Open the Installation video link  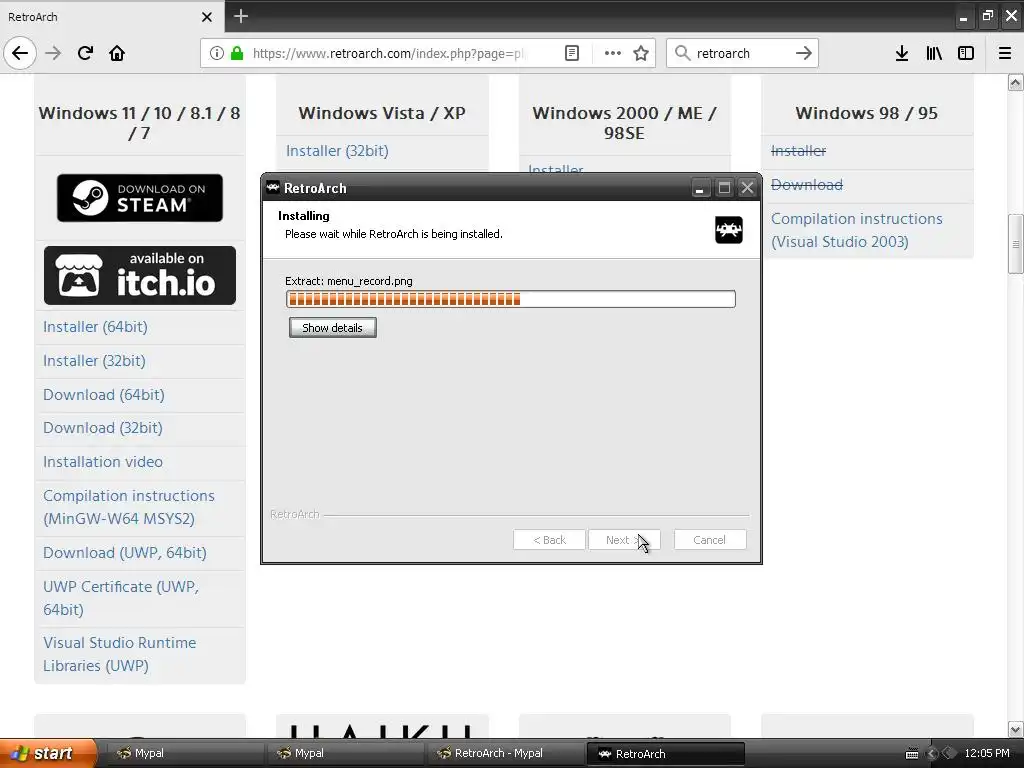[103, 462]
